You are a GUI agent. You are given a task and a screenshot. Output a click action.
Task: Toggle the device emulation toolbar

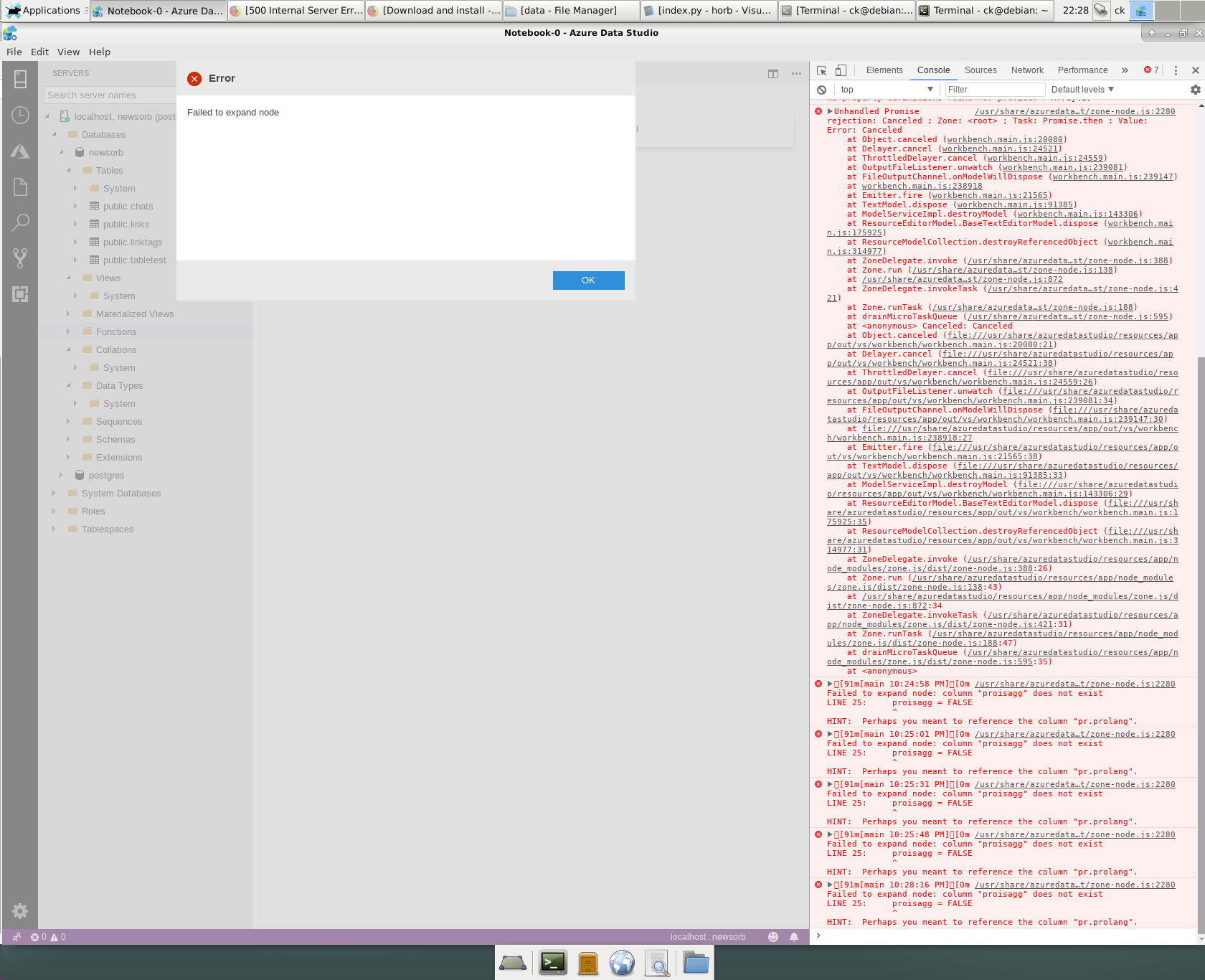[x=841, y=70]
